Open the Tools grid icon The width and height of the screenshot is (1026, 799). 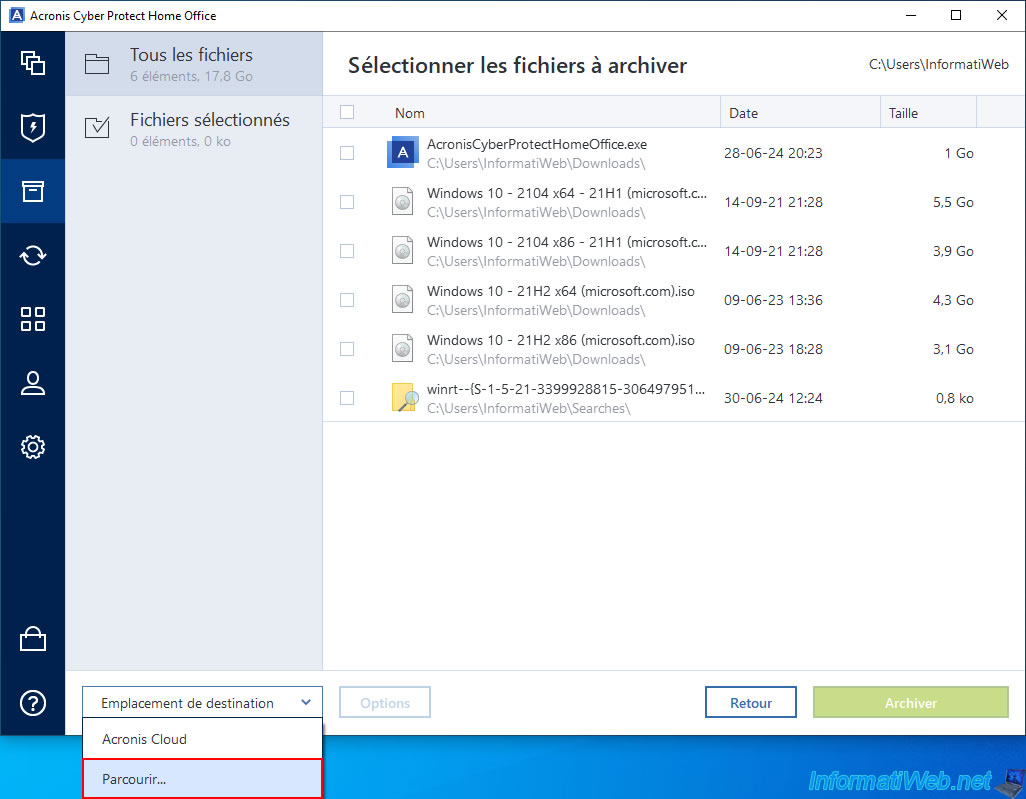(33, 319)
